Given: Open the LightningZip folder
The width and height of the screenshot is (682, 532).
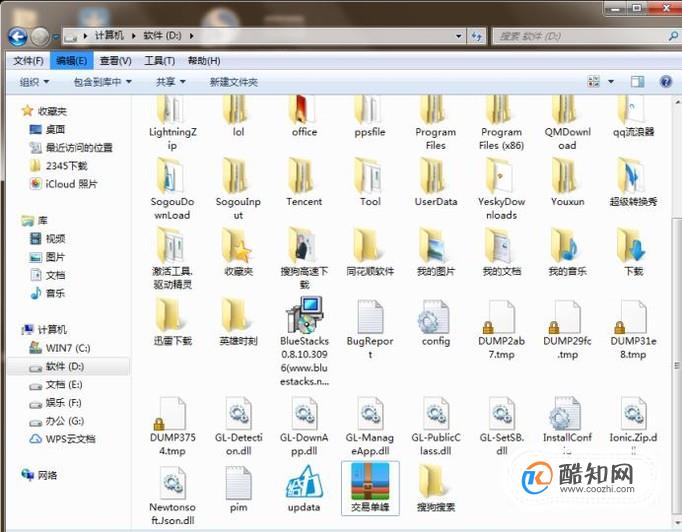Looking at the screenshot, I should 172,123.
